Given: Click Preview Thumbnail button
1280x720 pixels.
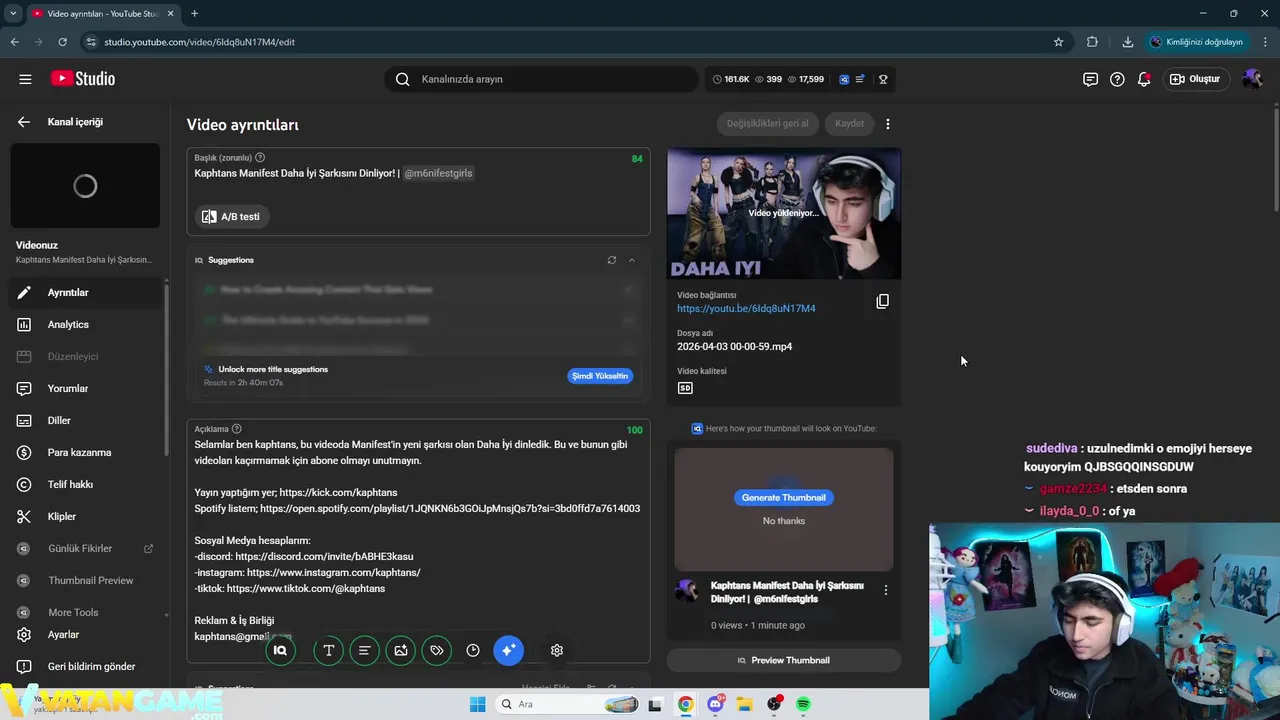Looking at the screenshot, I should click(784, 661).
